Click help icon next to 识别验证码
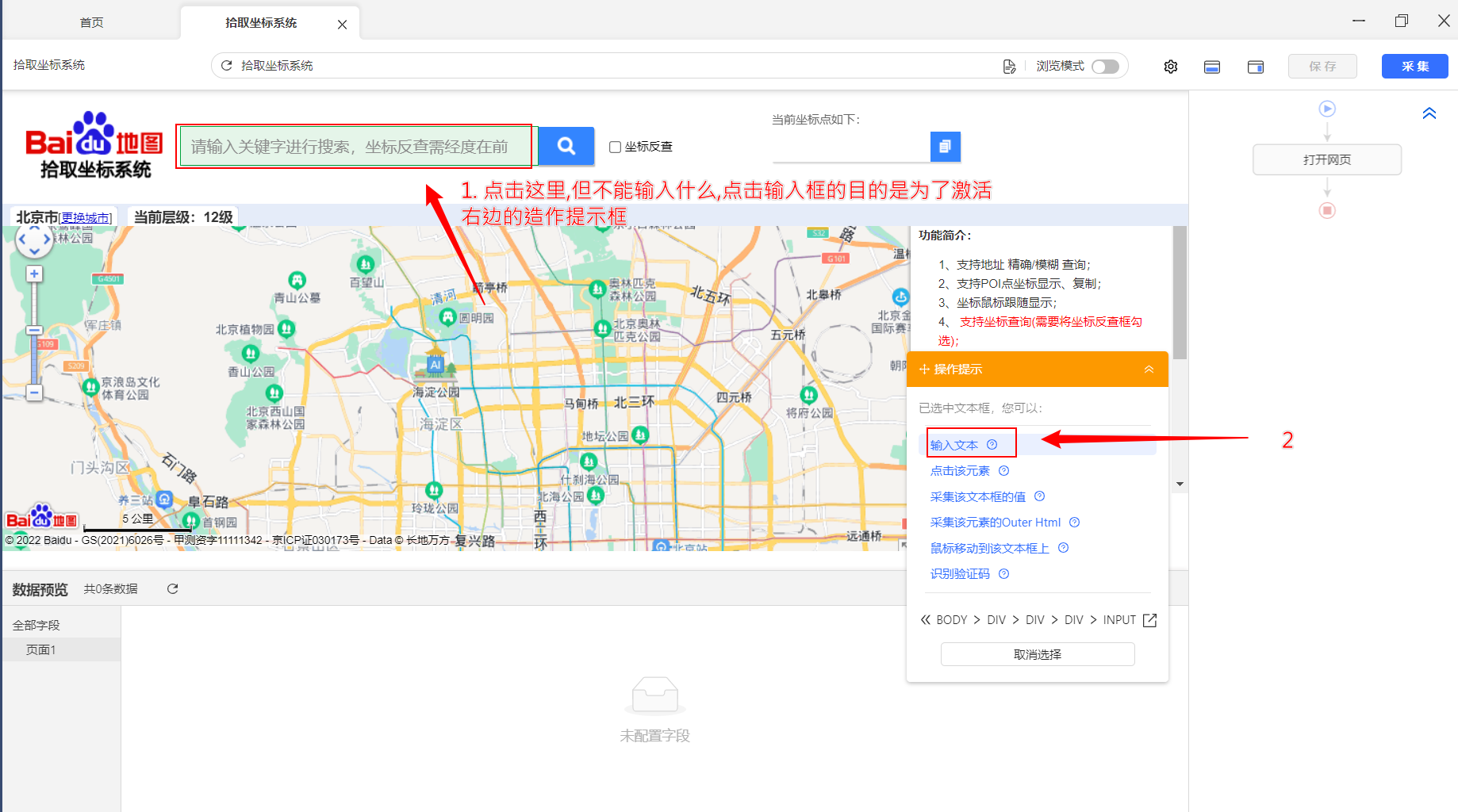 coord(1004,573)
